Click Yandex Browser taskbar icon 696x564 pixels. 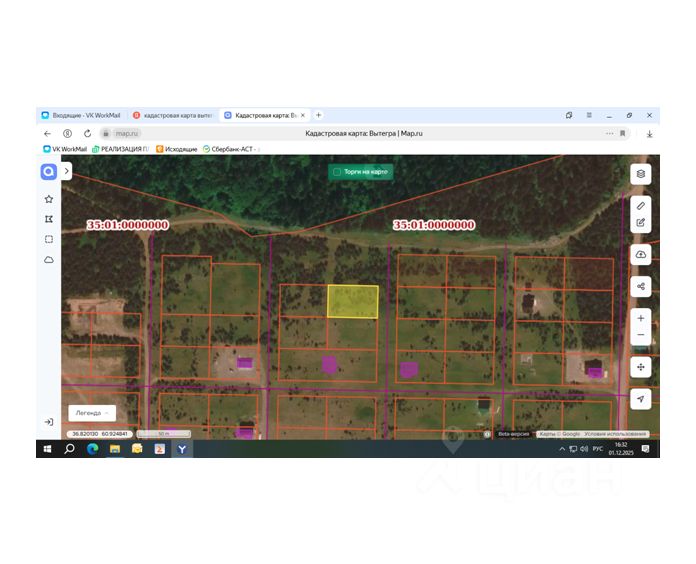pyautogui.click(x=182, y=450)
